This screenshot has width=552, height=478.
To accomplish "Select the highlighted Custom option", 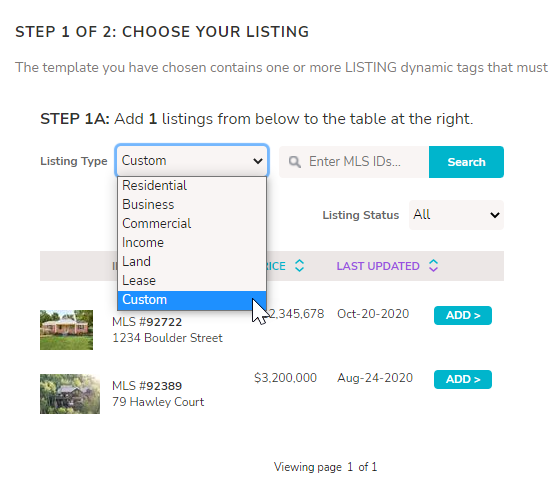I will [192, 300].
